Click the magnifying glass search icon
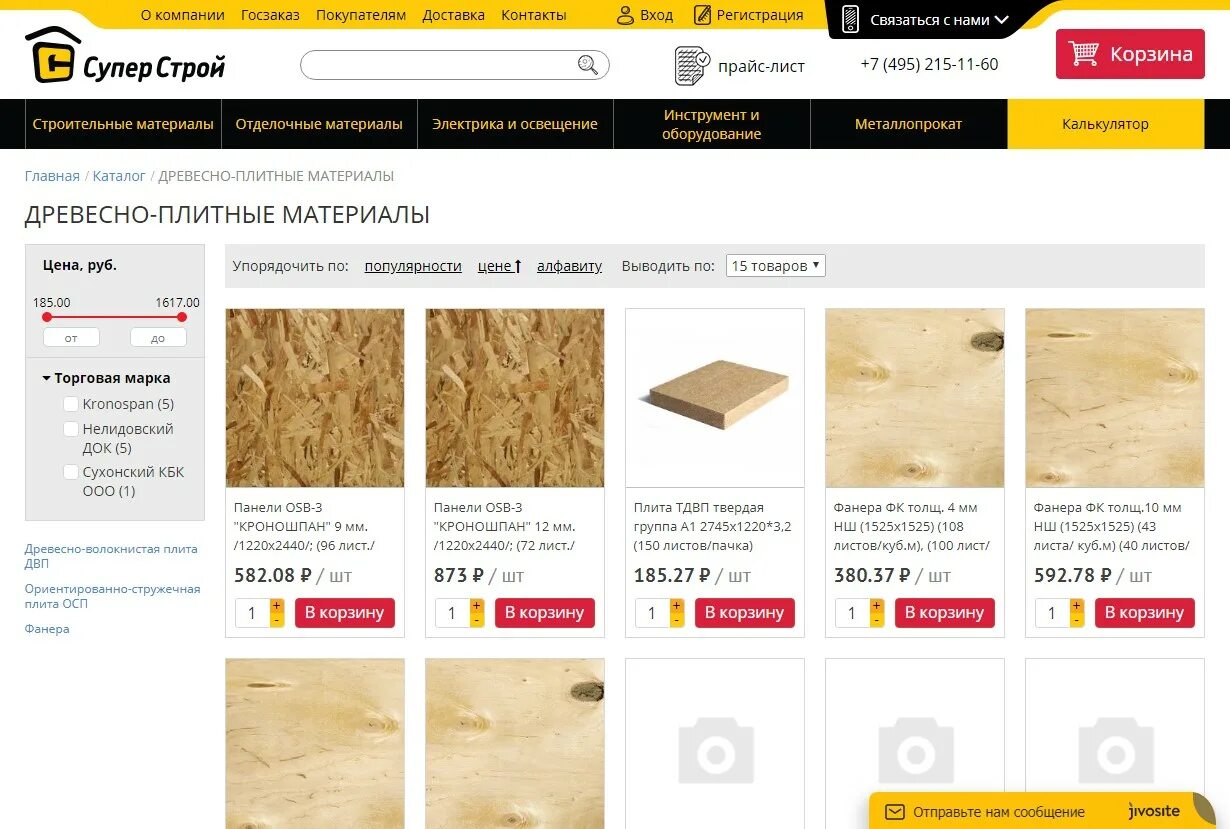The width and height of the screenshot is (1230, 829). (x=588, y=65)
